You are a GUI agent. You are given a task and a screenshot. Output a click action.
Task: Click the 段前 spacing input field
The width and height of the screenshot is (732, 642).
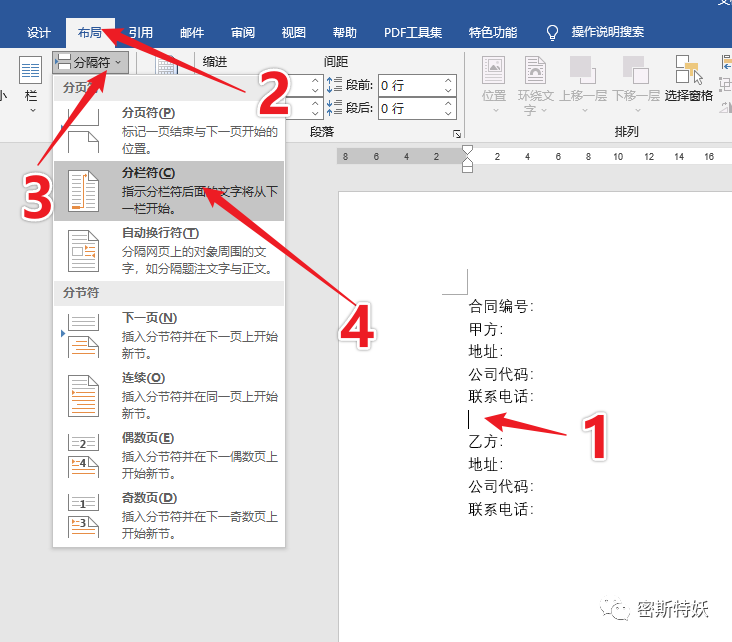[408, 85]
